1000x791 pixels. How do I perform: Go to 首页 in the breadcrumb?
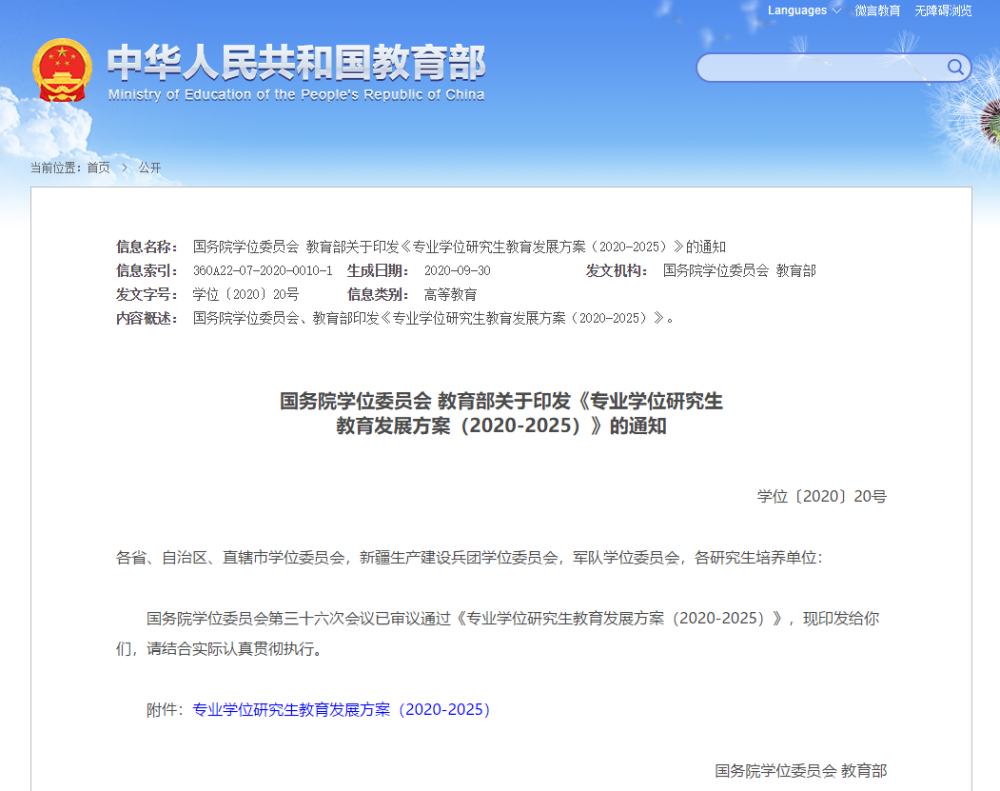tap(98, 168)
